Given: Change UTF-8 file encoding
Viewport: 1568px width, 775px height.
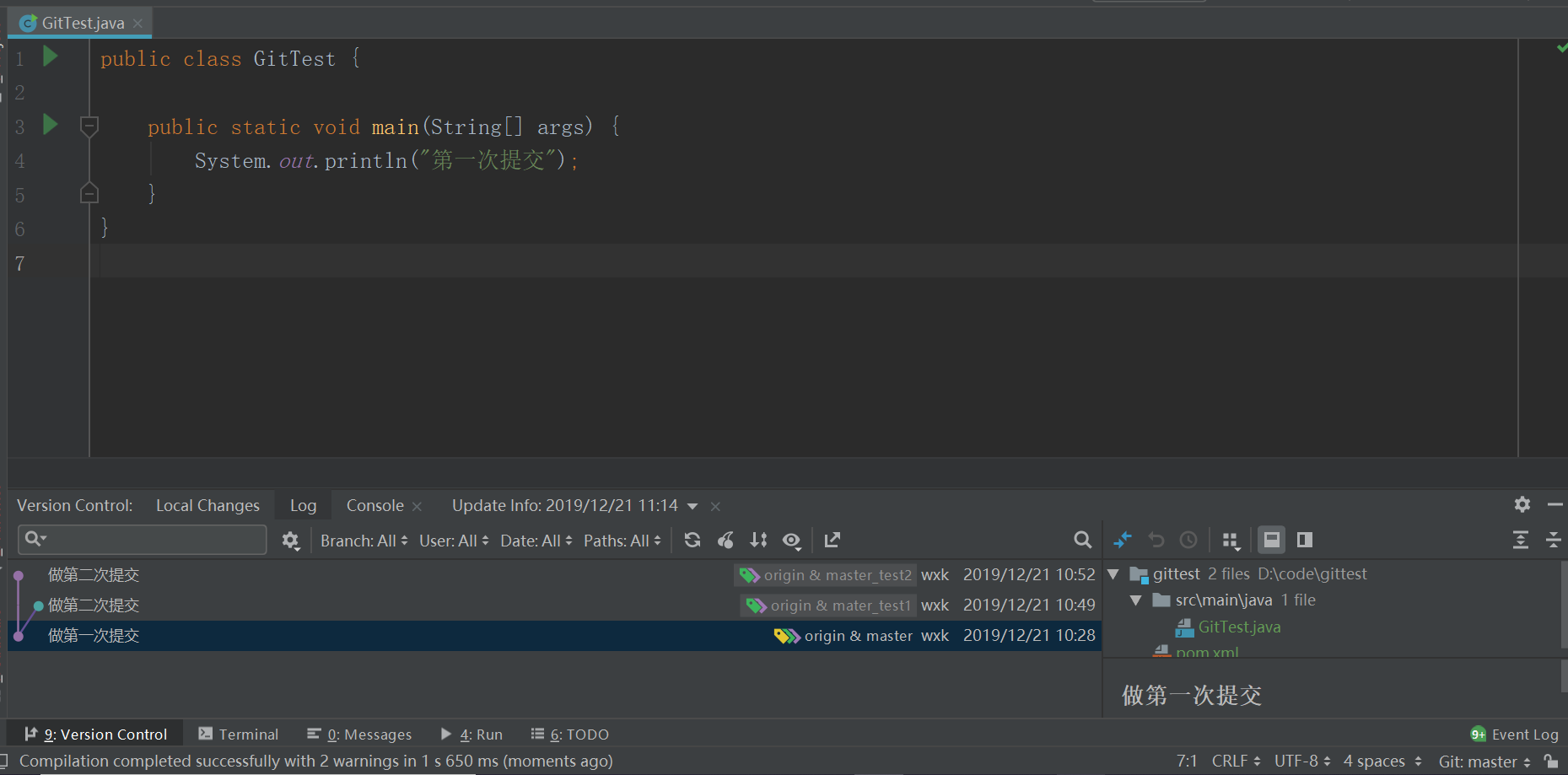Looking at the screenshot, I should (1302, 762).
